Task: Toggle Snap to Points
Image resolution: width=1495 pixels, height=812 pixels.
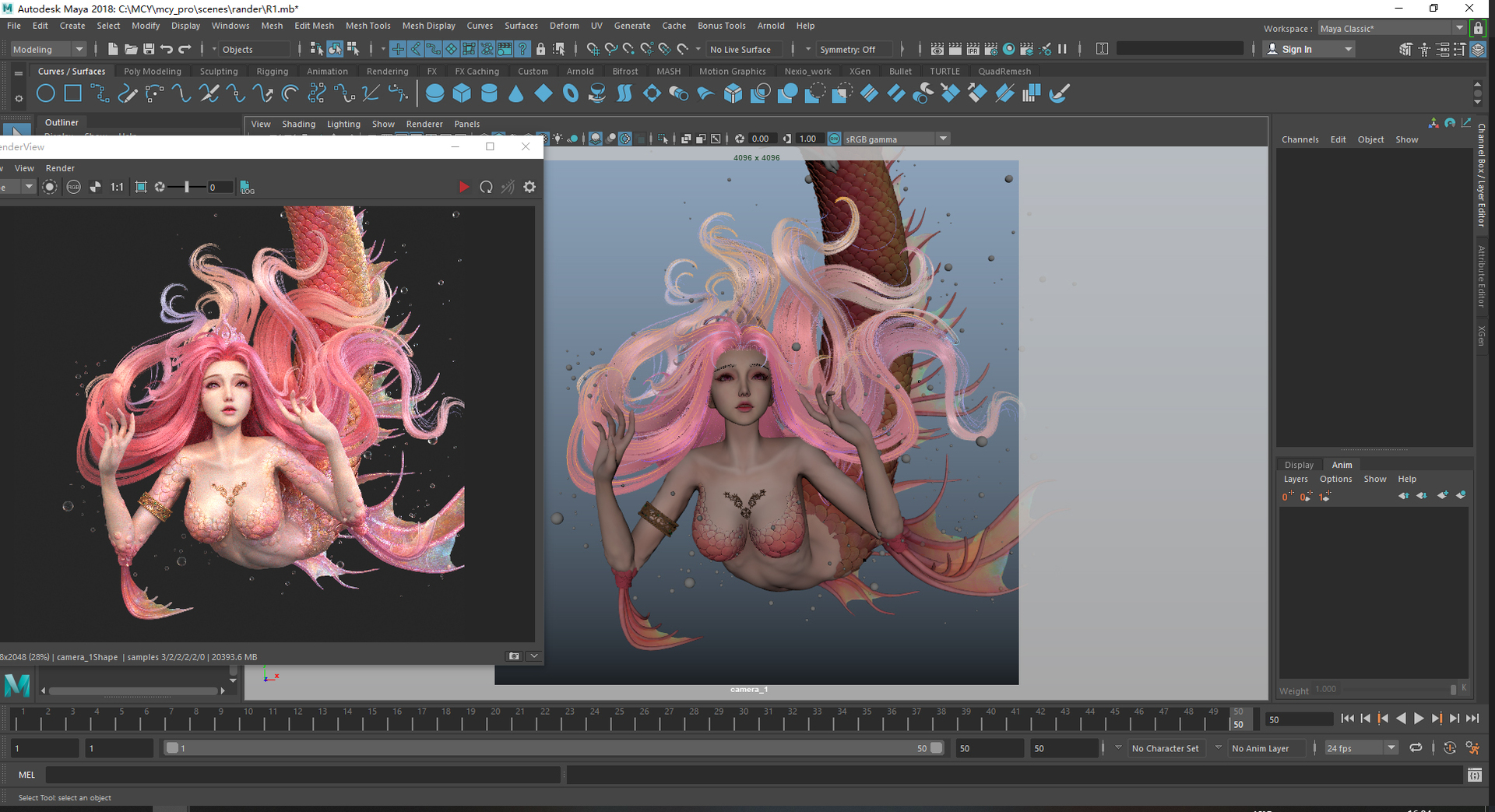Action: pyautogui.click(x=629, y=49)
